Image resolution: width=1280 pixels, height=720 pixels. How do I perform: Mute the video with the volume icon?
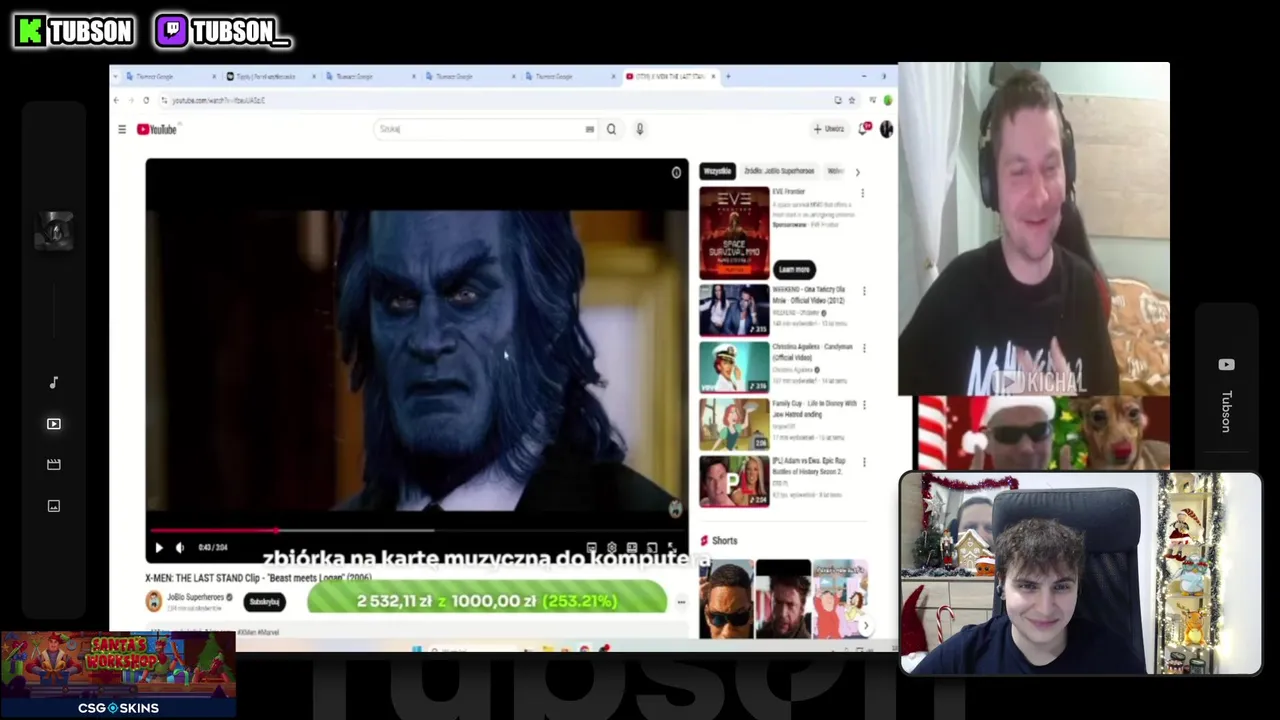(180, 547)
